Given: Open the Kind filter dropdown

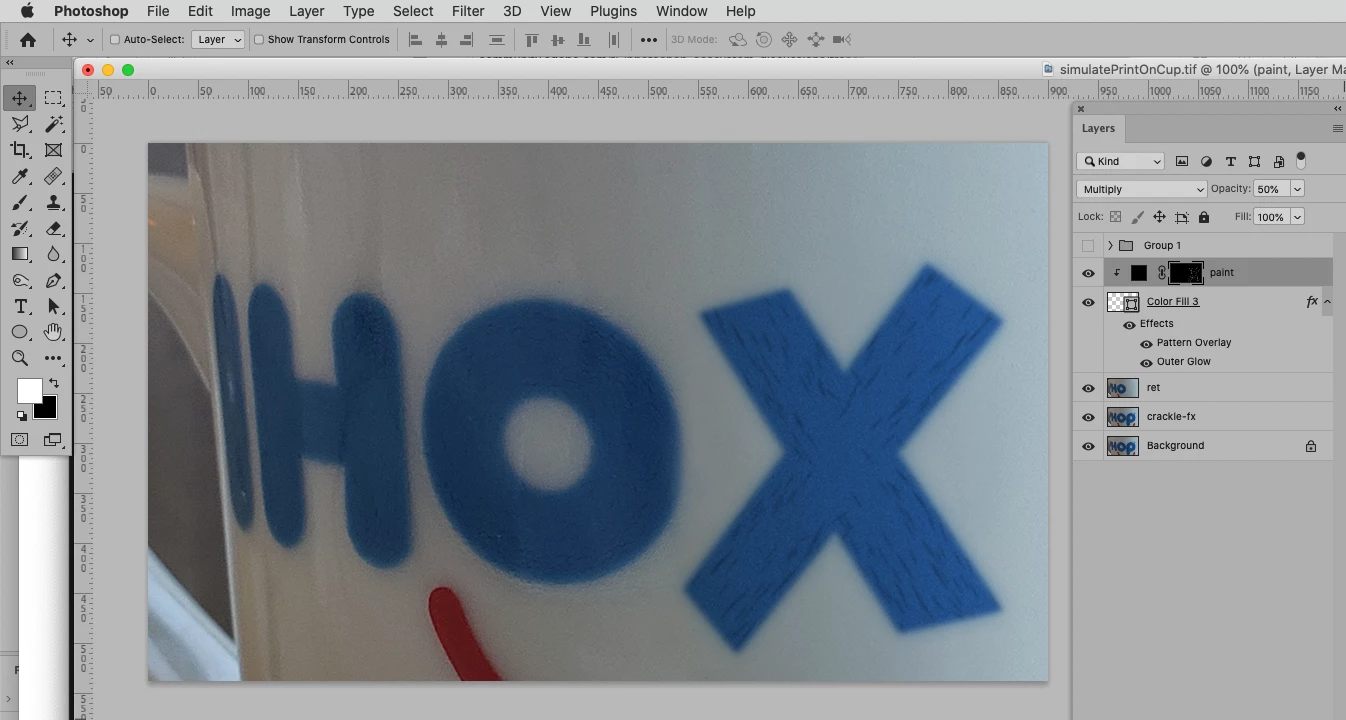Looking at the screenshot, I should pyautogui.click(x=1121, y=161).
